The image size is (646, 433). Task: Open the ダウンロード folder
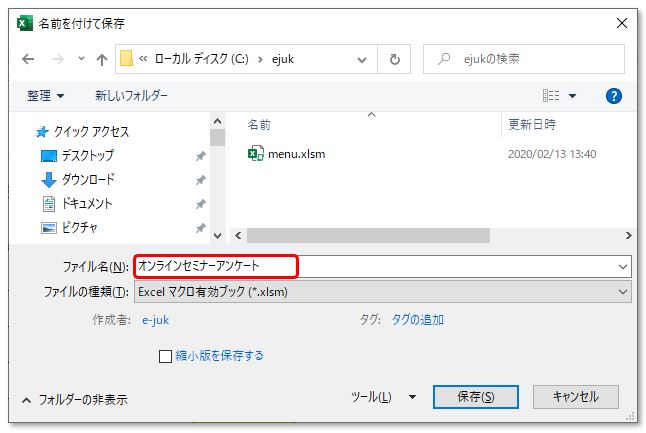point(88,179)
